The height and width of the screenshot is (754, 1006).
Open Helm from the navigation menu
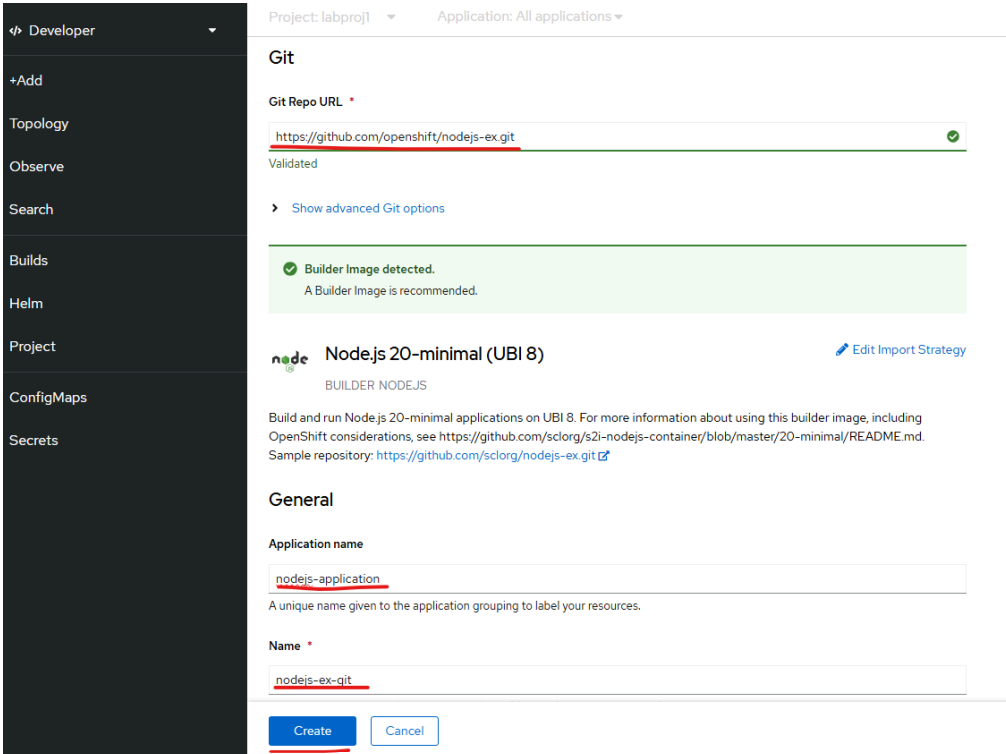[26, 303]
